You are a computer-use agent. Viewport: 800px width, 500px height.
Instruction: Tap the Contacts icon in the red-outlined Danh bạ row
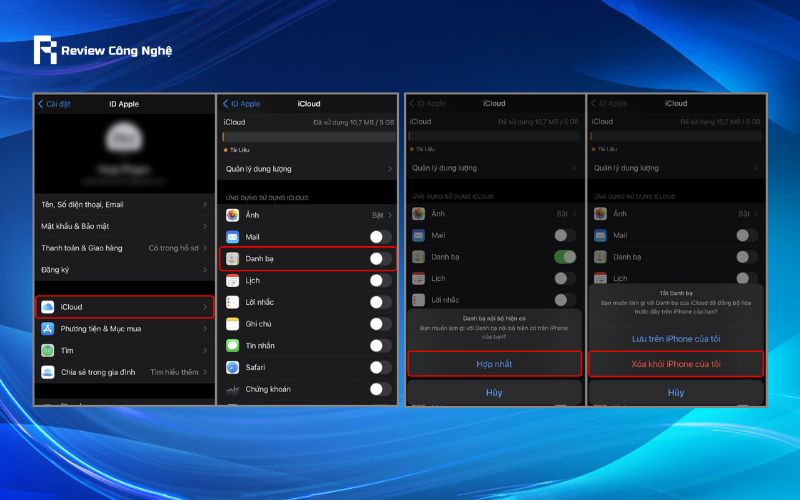click(233, 259)
